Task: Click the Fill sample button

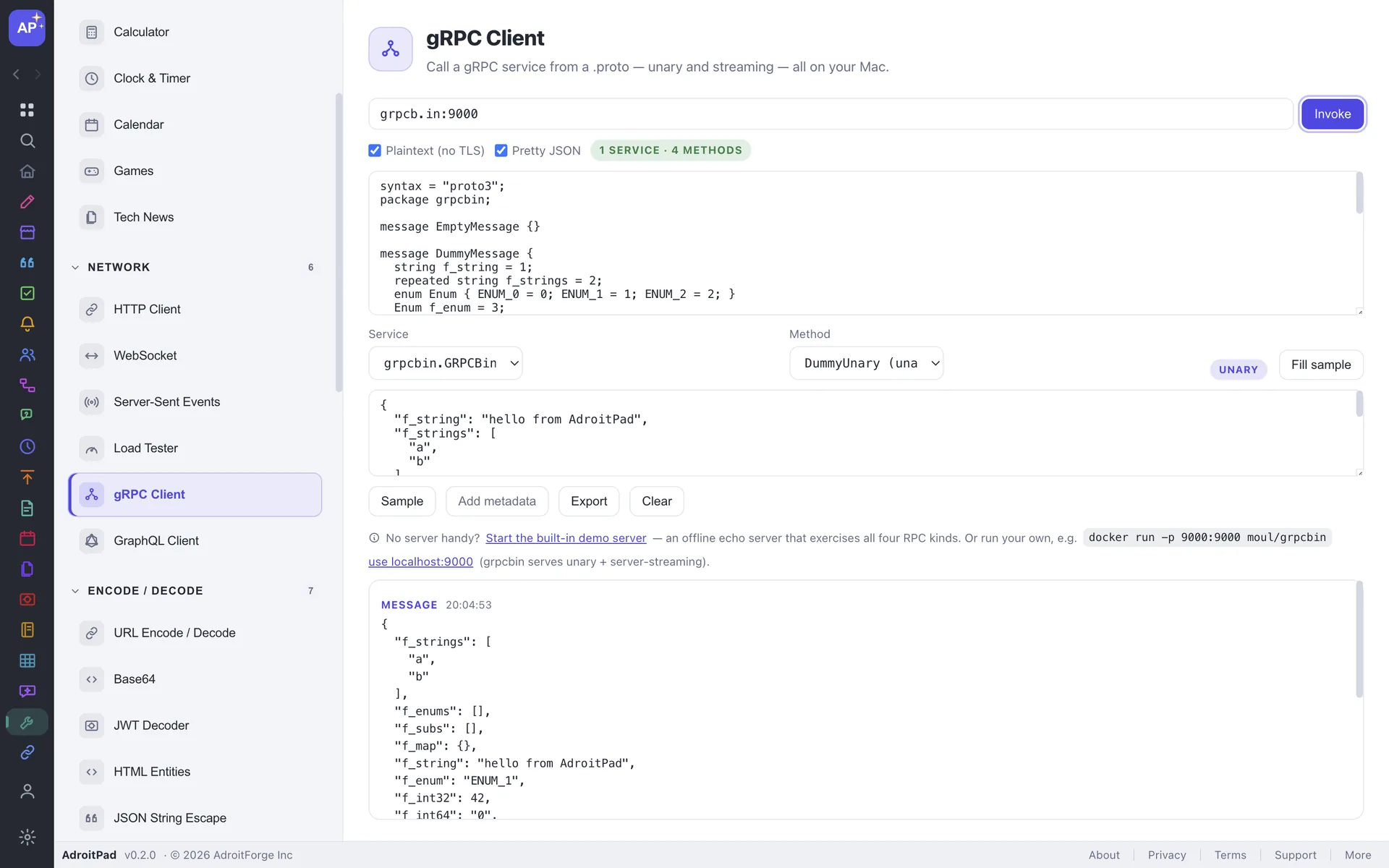Action: [1321, 365]
